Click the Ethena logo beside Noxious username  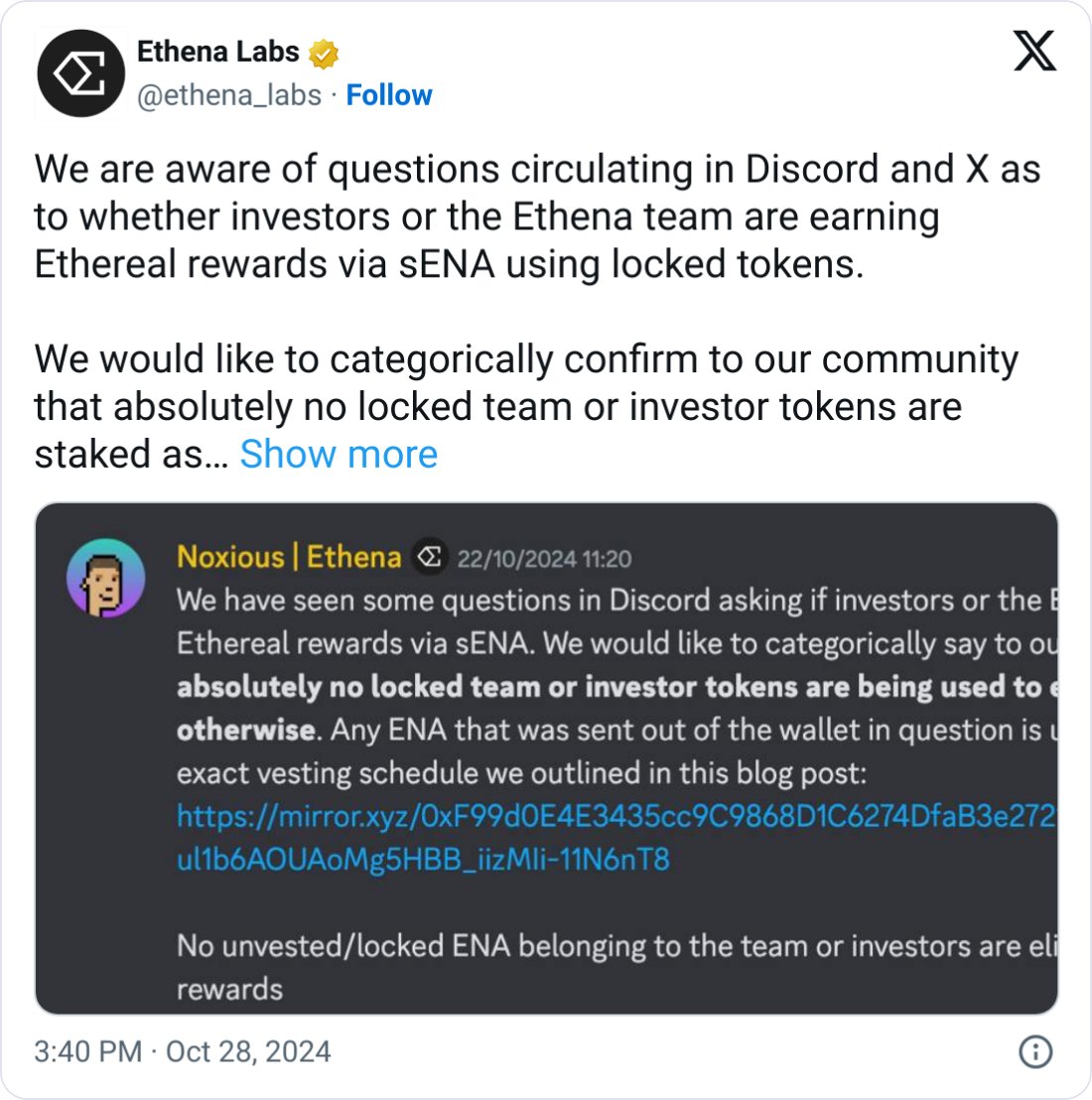(x=429, y=558)
